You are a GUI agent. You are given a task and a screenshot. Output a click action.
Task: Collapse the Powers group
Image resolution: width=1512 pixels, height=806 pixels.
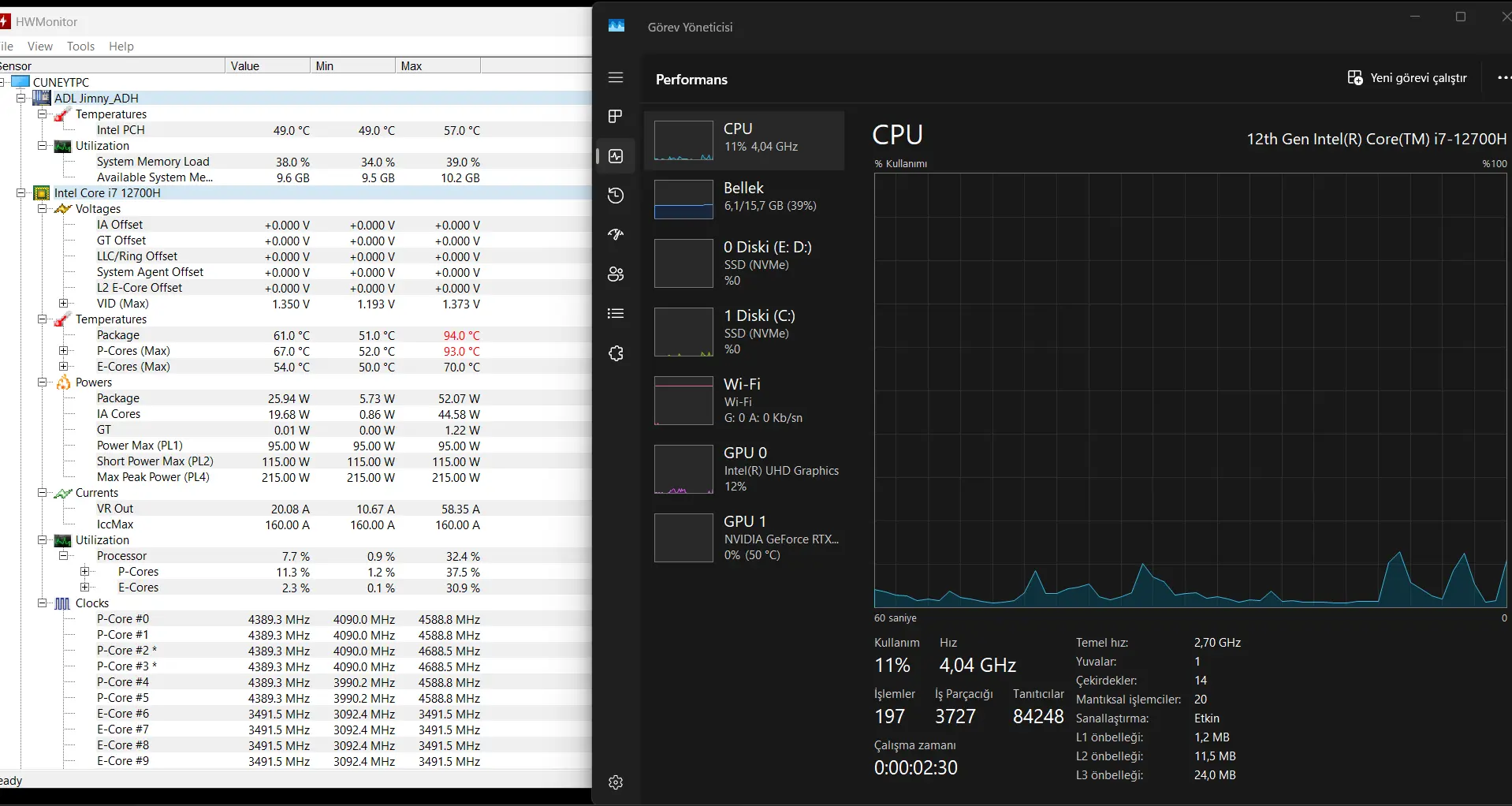[43, 382]
